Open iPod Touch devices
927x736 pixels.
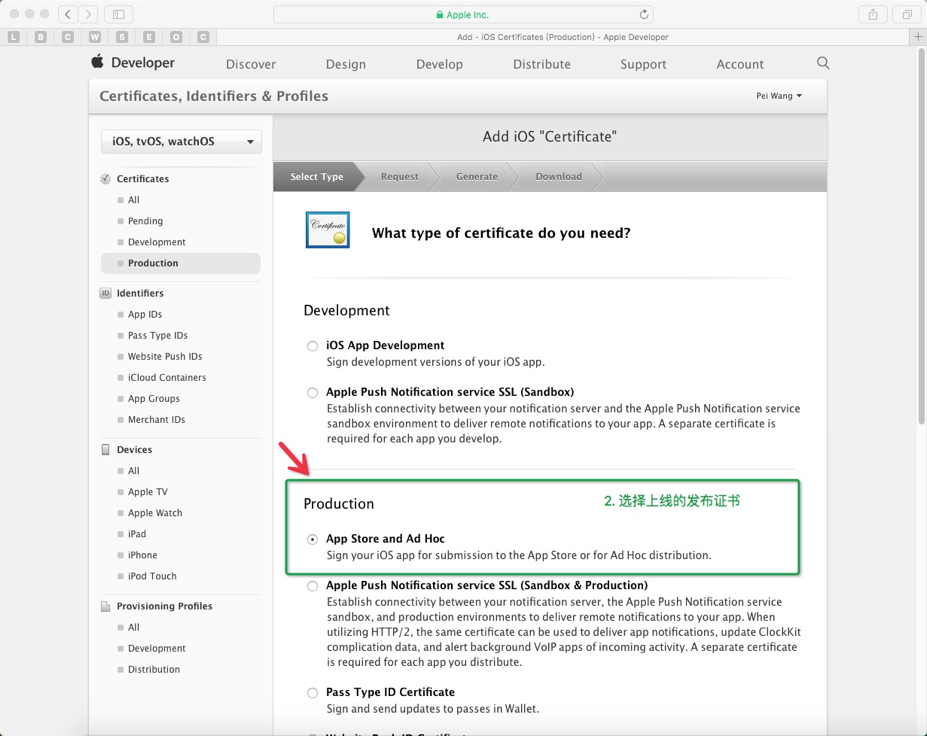click(152, 576)
